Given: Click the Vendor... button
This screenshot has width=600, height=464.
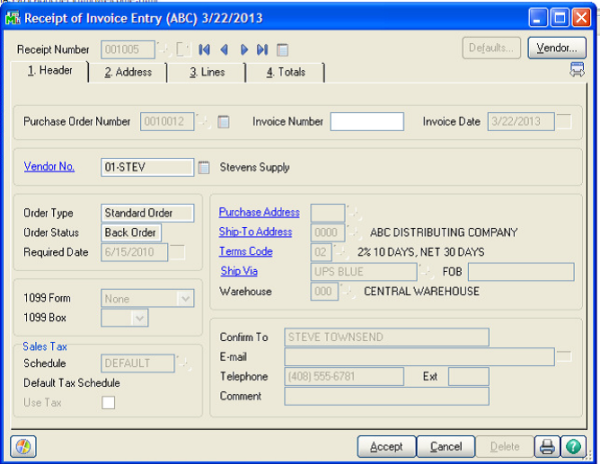Looking at the screenshot, I should coord(557,48).
